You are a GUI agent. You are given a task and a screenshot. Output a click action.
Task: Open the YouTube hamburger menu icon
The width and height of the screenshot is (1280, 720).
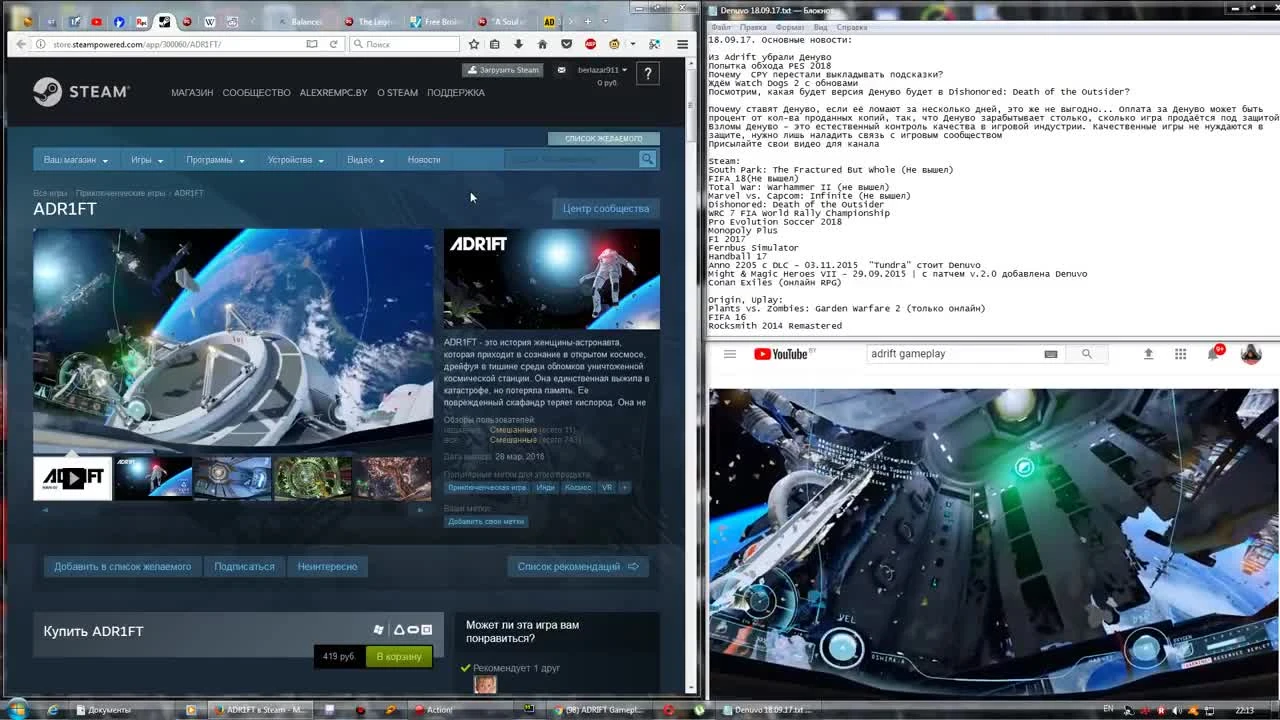pos(729,353)
